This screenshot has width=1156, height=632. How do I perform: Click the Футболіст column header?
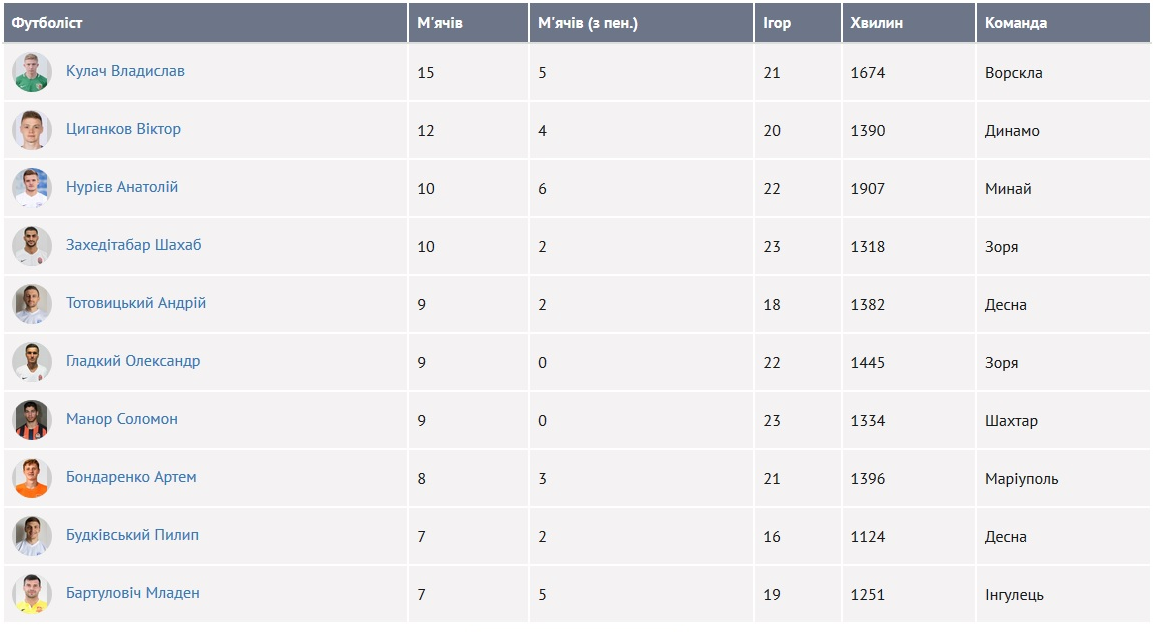(x=48, y=23)
